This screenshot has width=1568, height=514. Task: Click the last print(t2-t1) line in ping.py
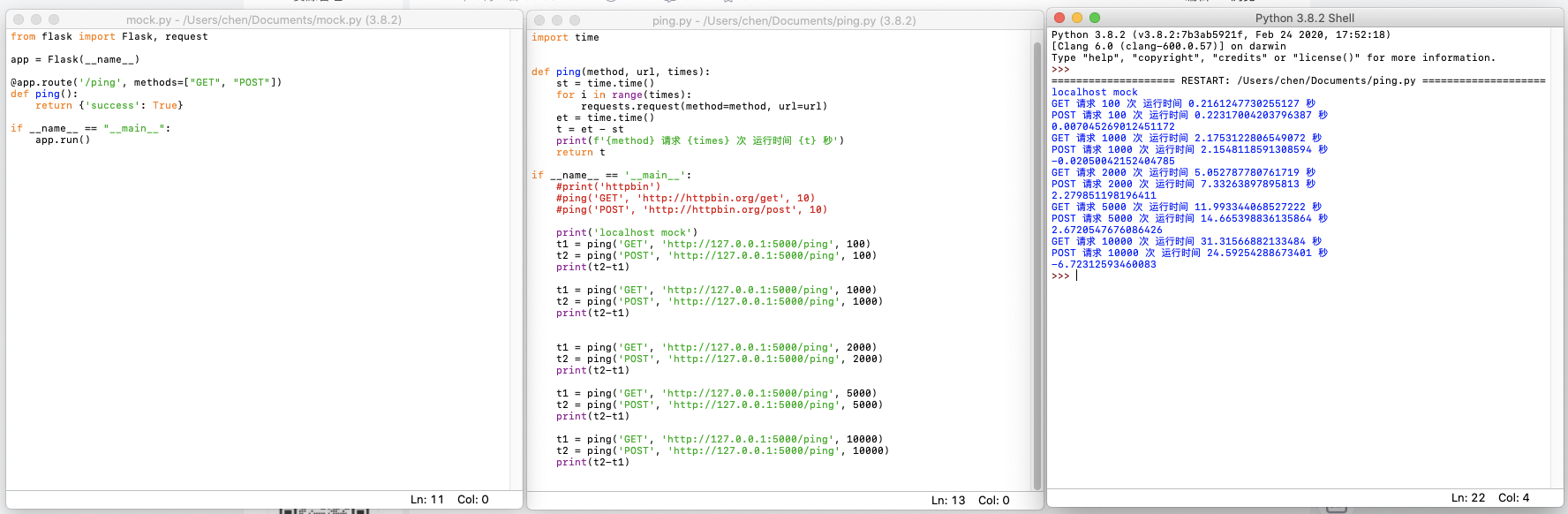click(593, 463)
